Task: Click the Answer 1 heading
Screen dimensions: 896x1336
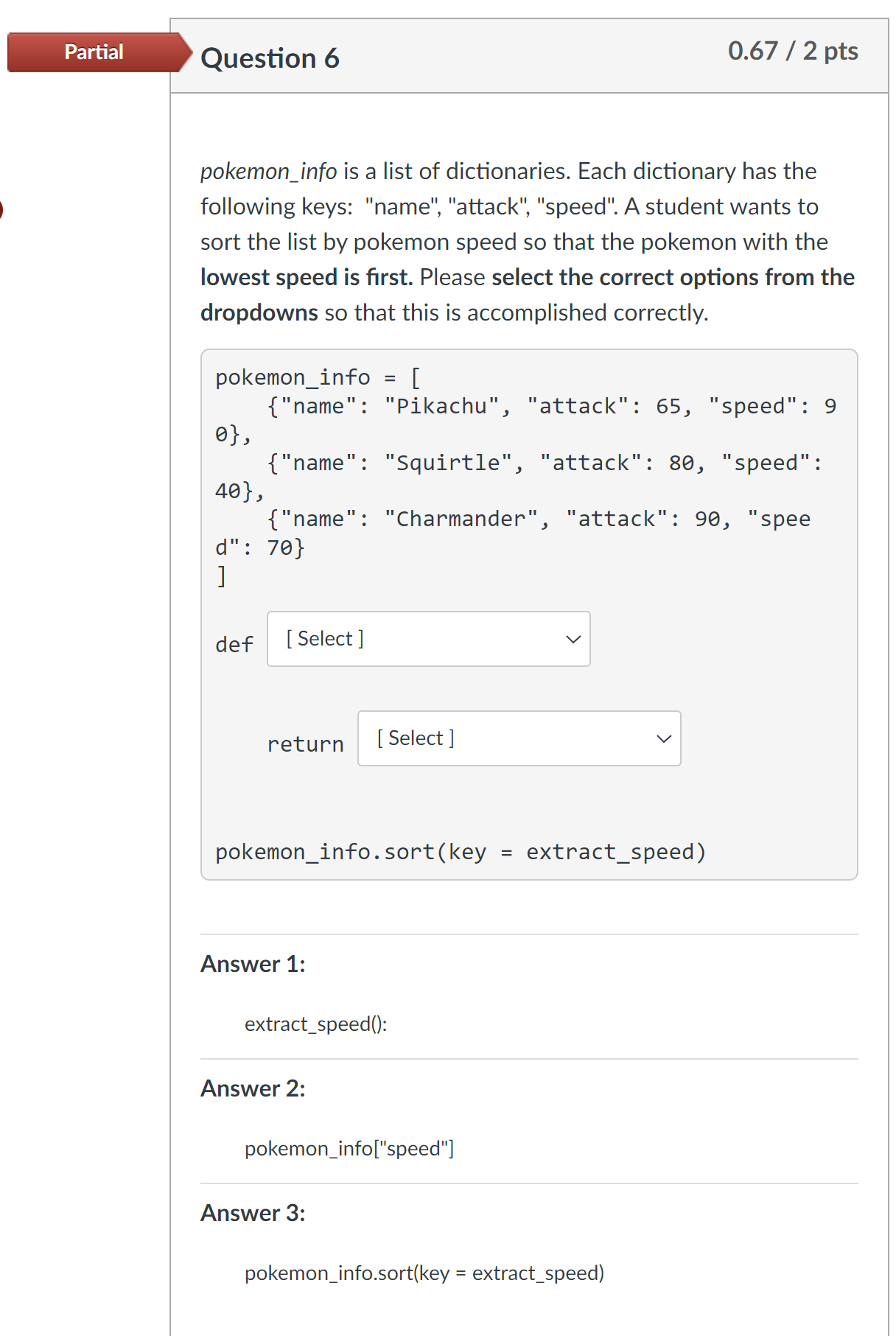Action: click(x=253, y=964)
